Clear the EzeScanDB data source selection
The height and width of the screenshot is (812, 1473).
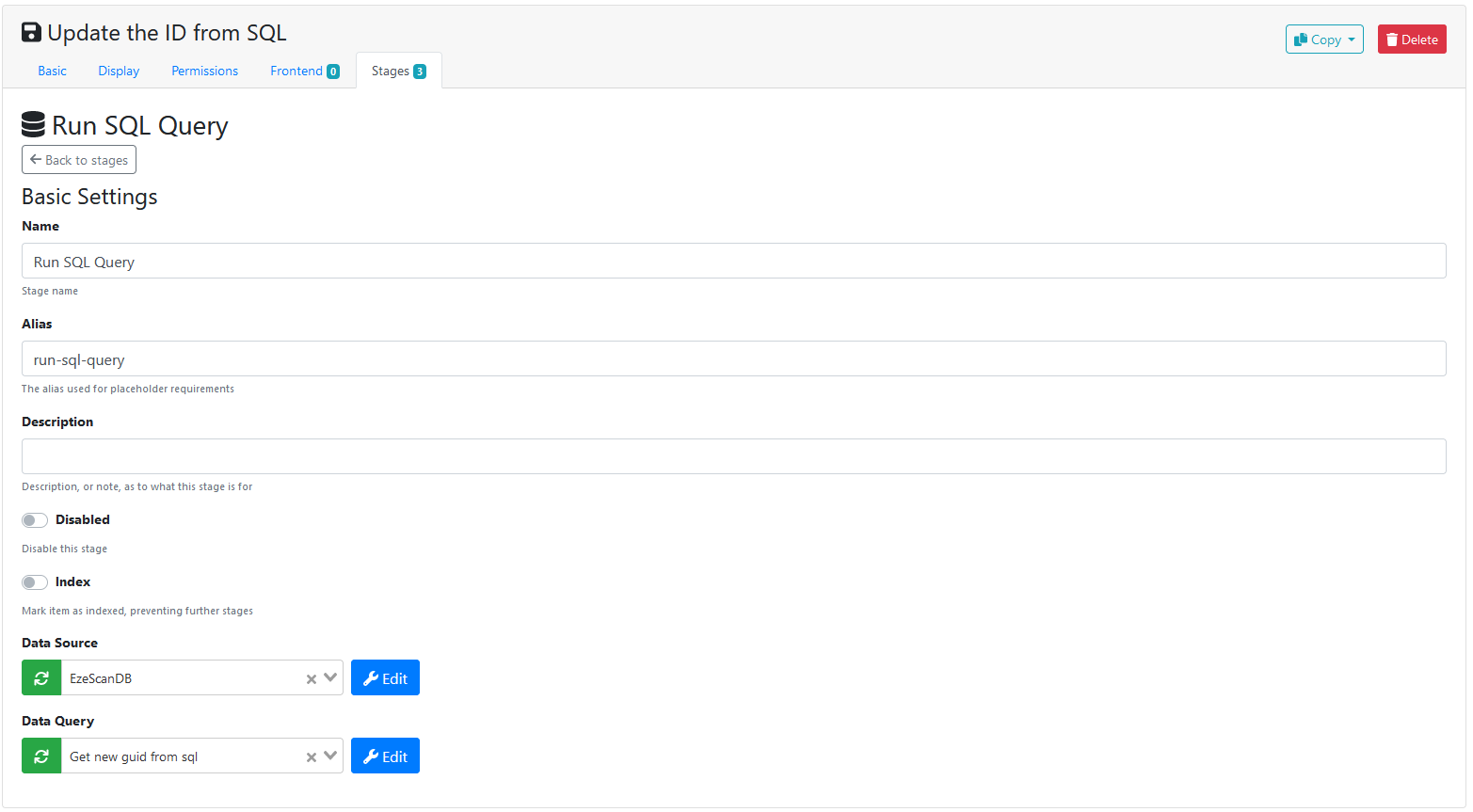[x=311, y=678]
